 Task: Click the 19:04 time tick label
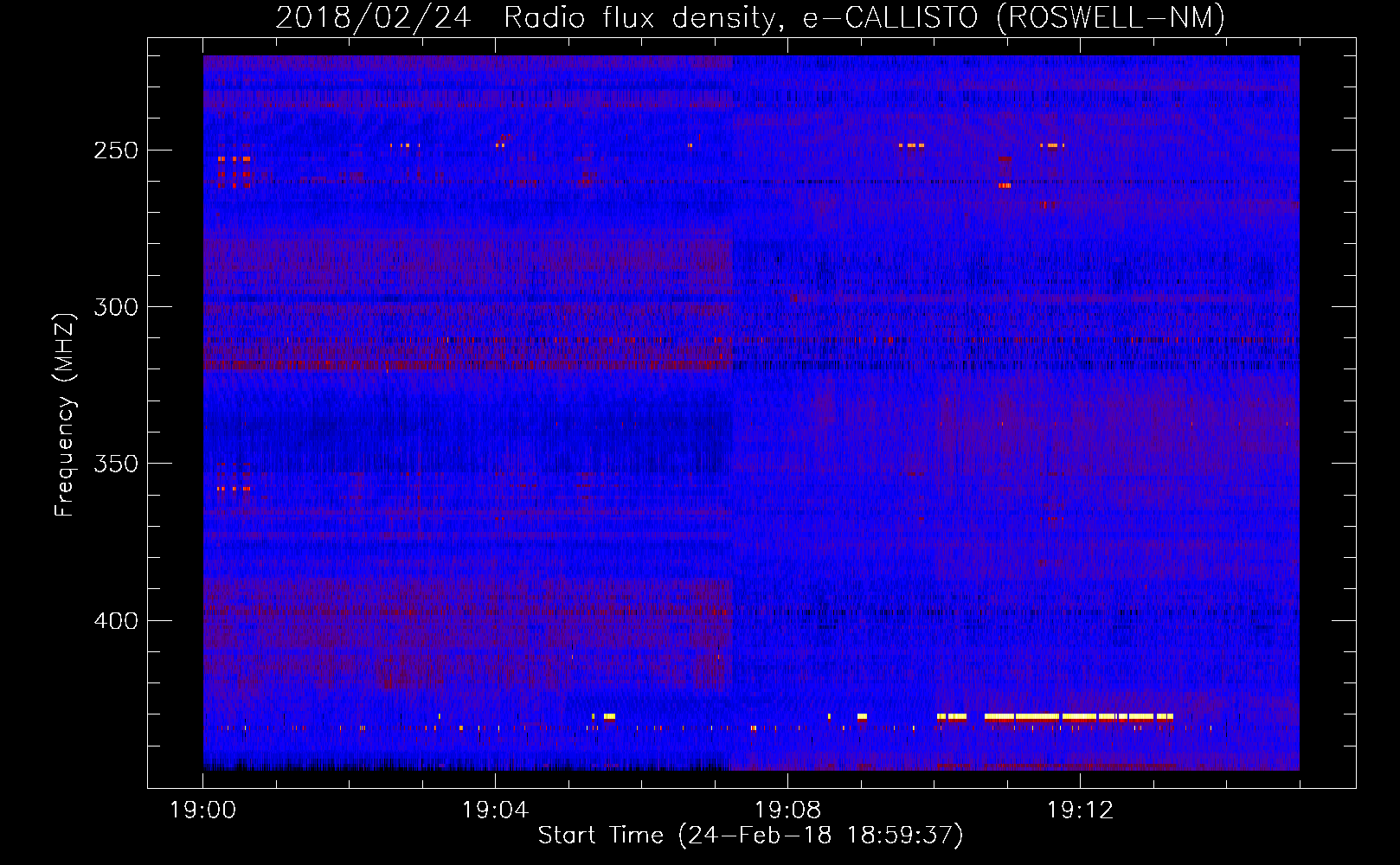(496, 811)
